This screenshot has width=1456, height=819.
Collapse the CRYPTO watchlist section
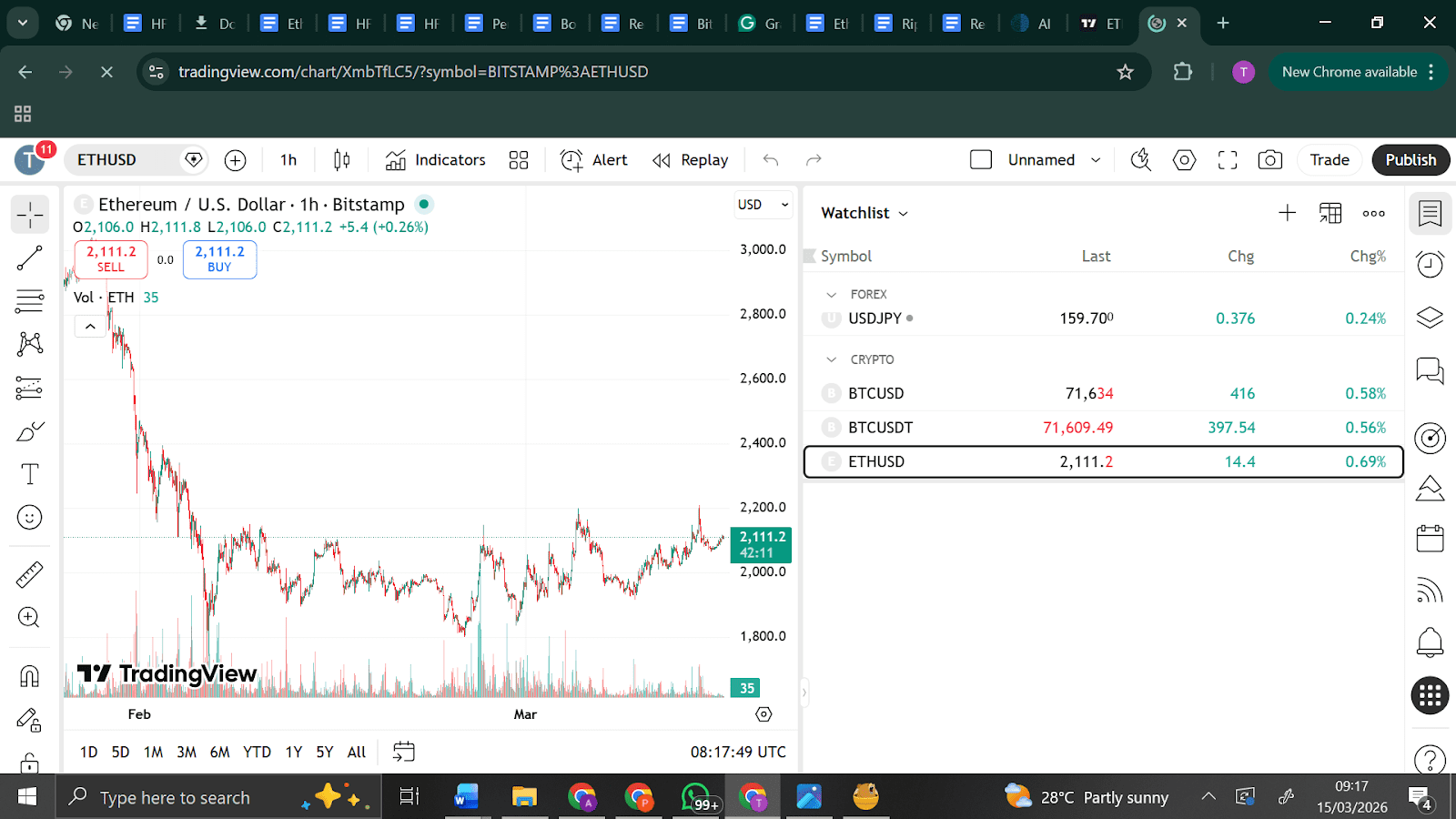pyautogui.click(x=831, y=360)
